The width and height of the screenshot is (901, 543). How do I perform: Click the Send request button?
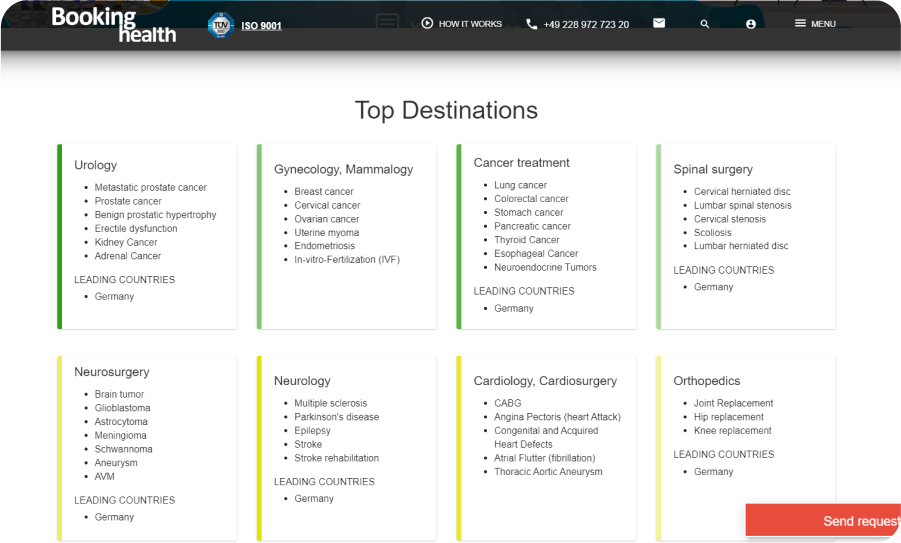coord(823,521)
